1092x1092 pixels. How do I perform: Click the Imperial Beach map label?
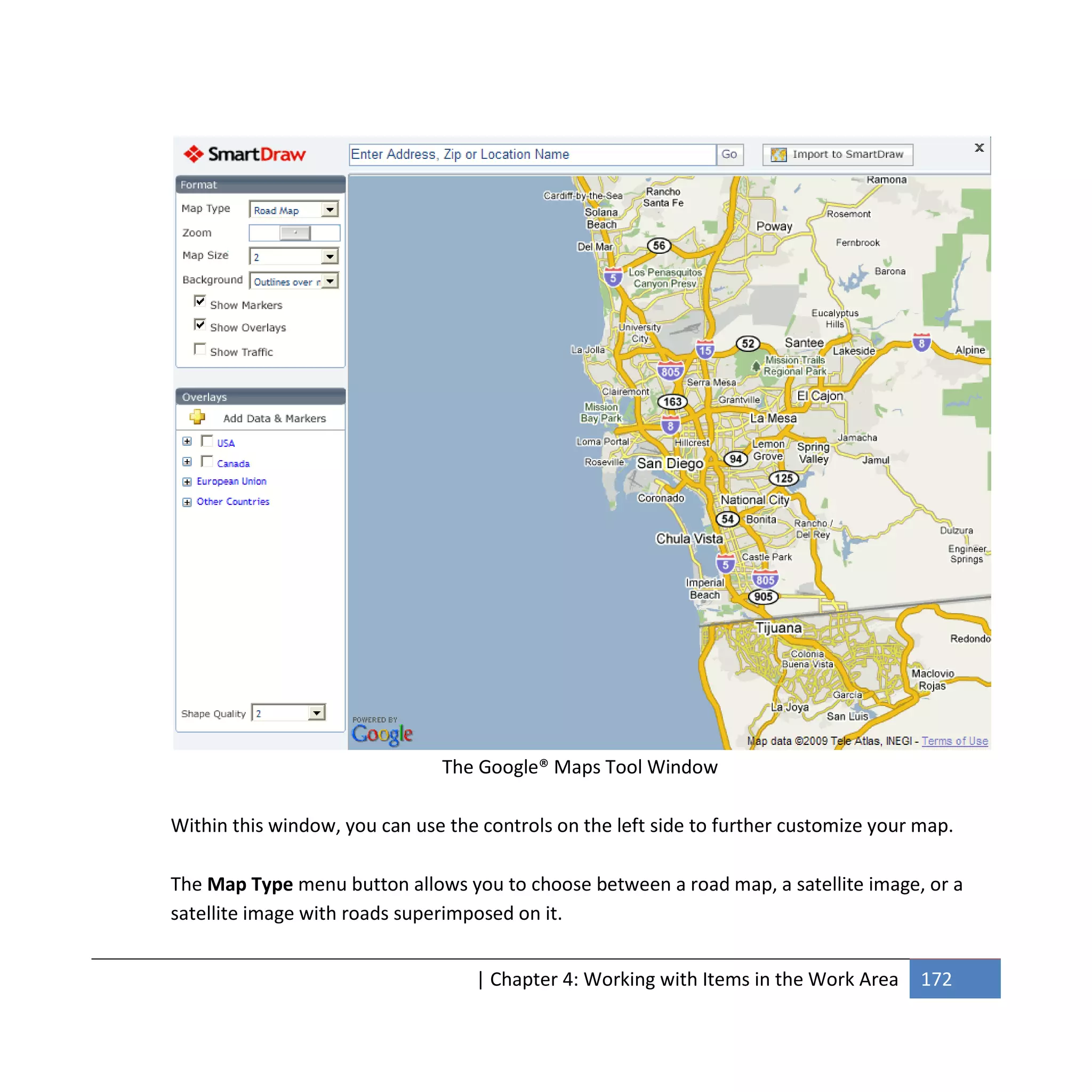click(x=704, y=589)
